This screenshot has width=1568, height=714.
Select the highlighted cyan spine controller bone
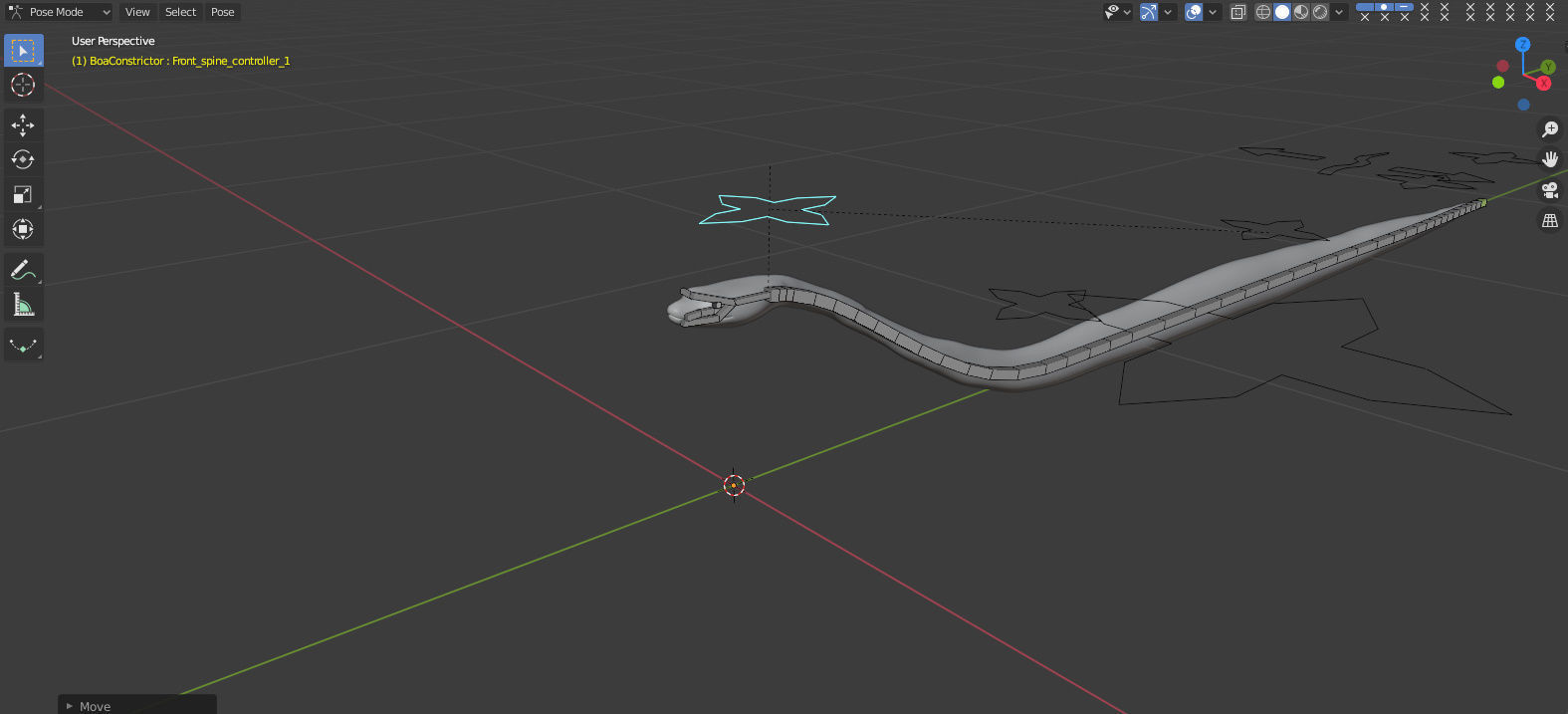pos(768,210)
